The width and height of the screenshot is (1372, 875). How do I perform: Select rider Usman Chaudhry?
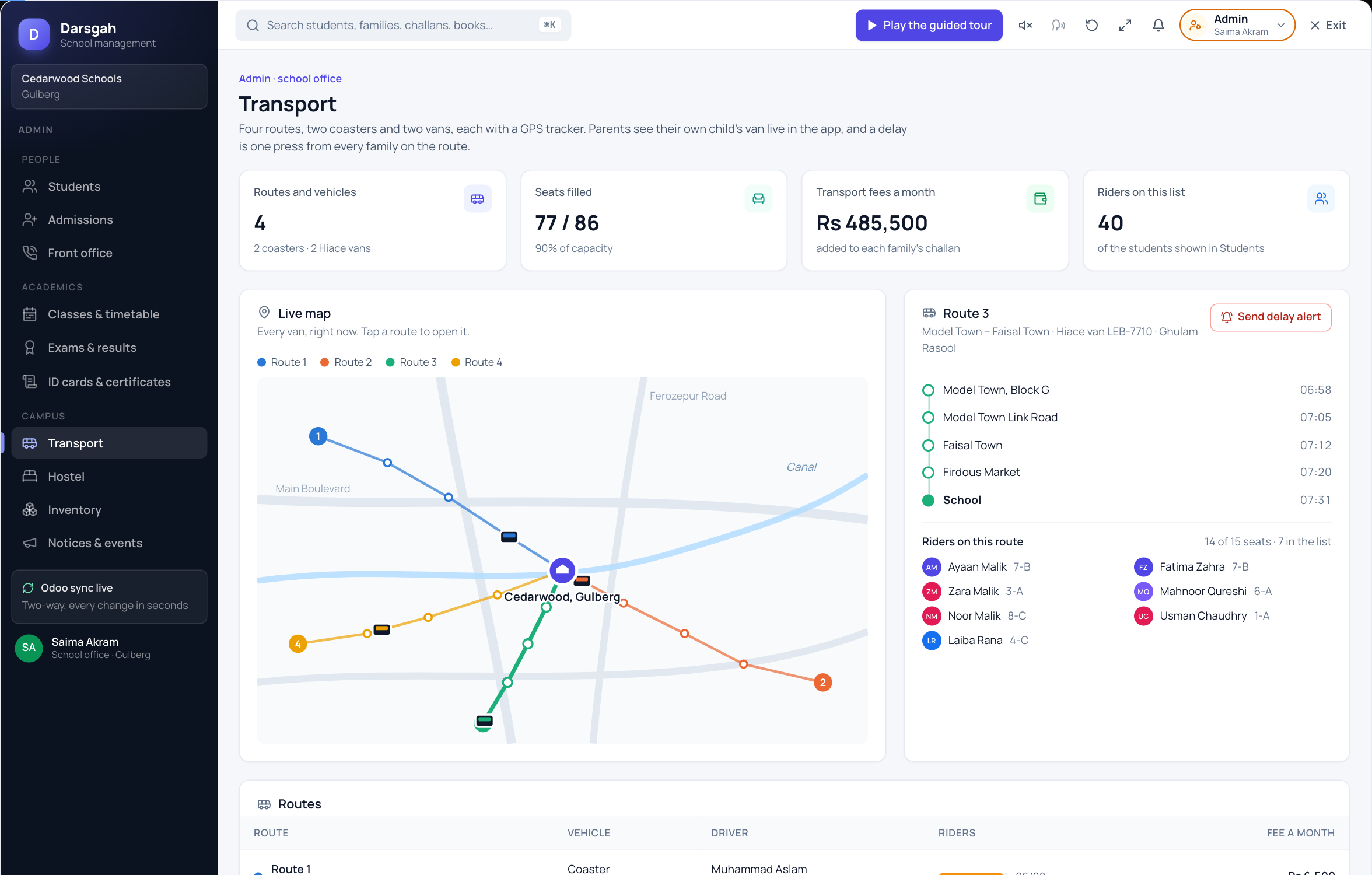[1202, 615]
